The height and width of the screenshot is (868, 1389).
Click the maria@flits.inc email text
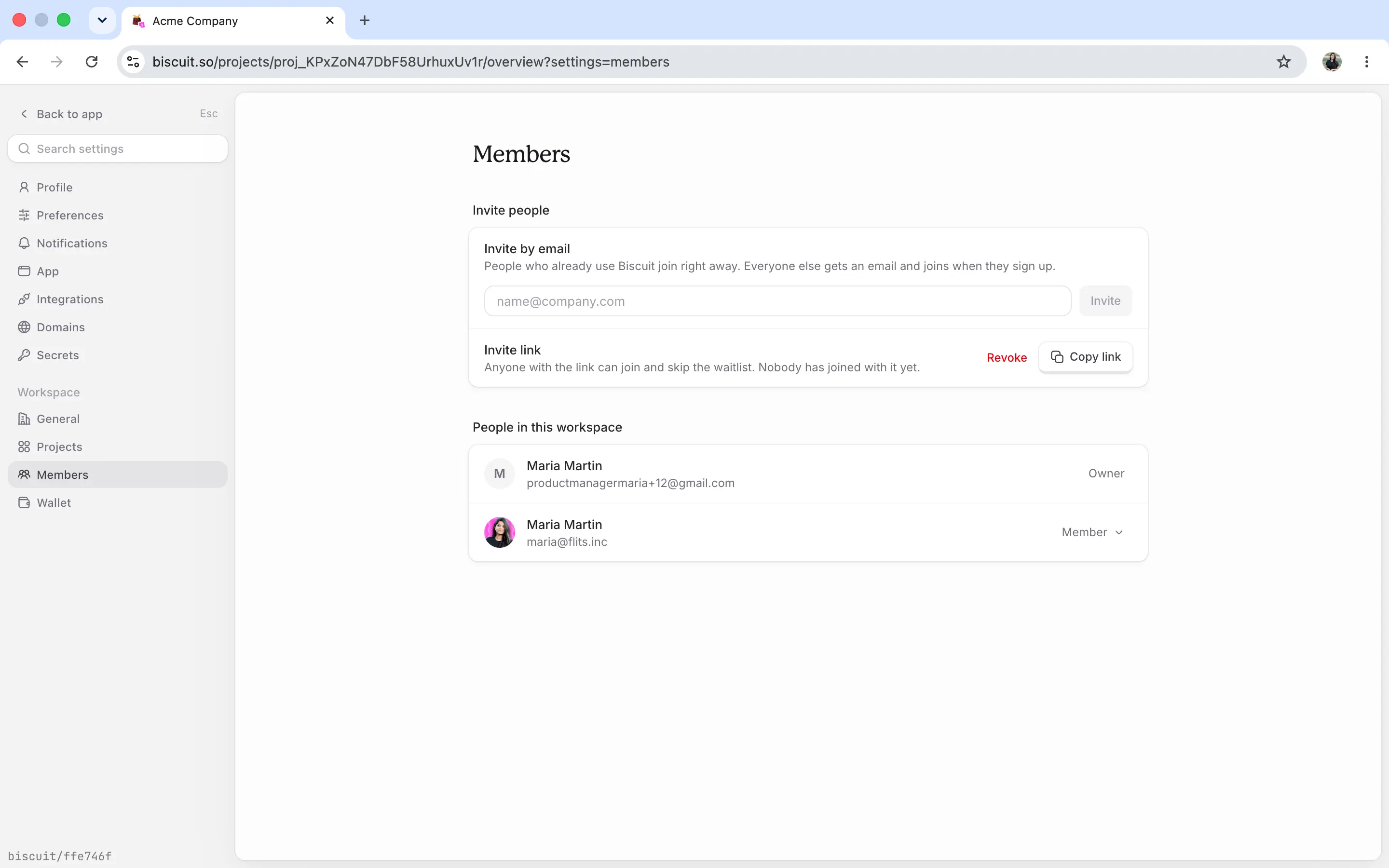click(567, 542)
